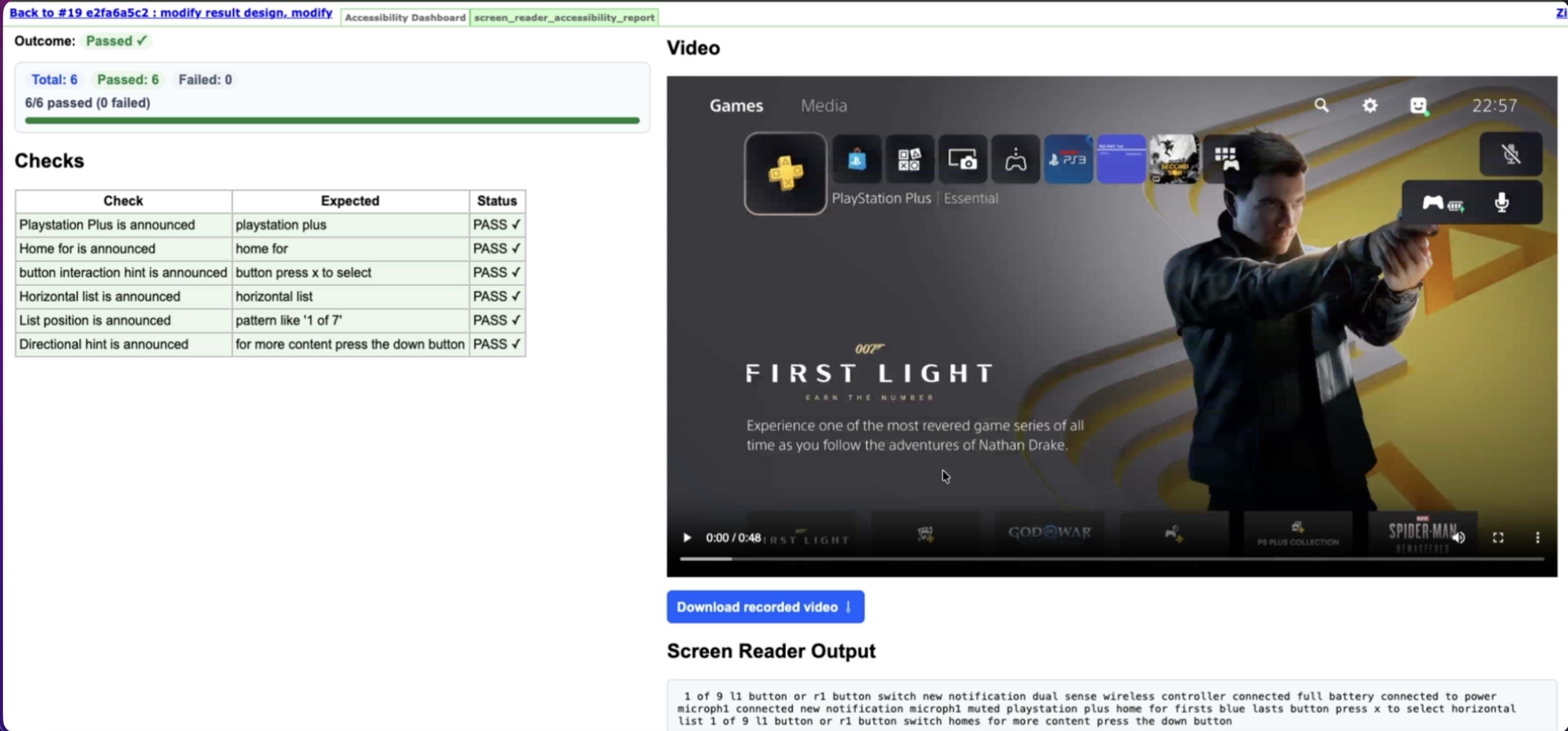Click the PS Plus Collection thumbnail
Screen dimensions: 1568x731
tap(1298, 533)
